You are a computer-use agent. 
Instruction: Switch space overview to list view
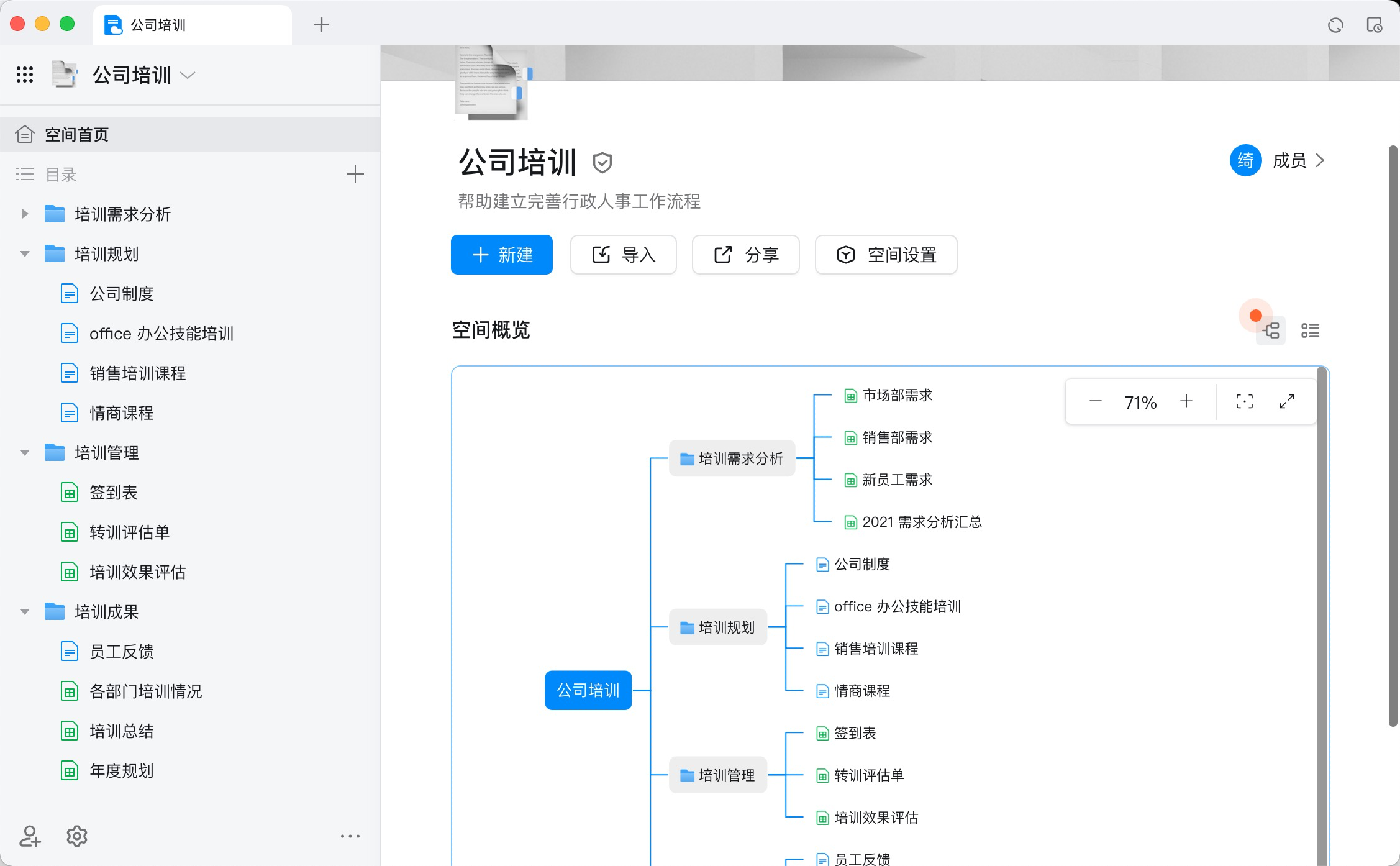pyautogui.click(x=1311, y=330)
